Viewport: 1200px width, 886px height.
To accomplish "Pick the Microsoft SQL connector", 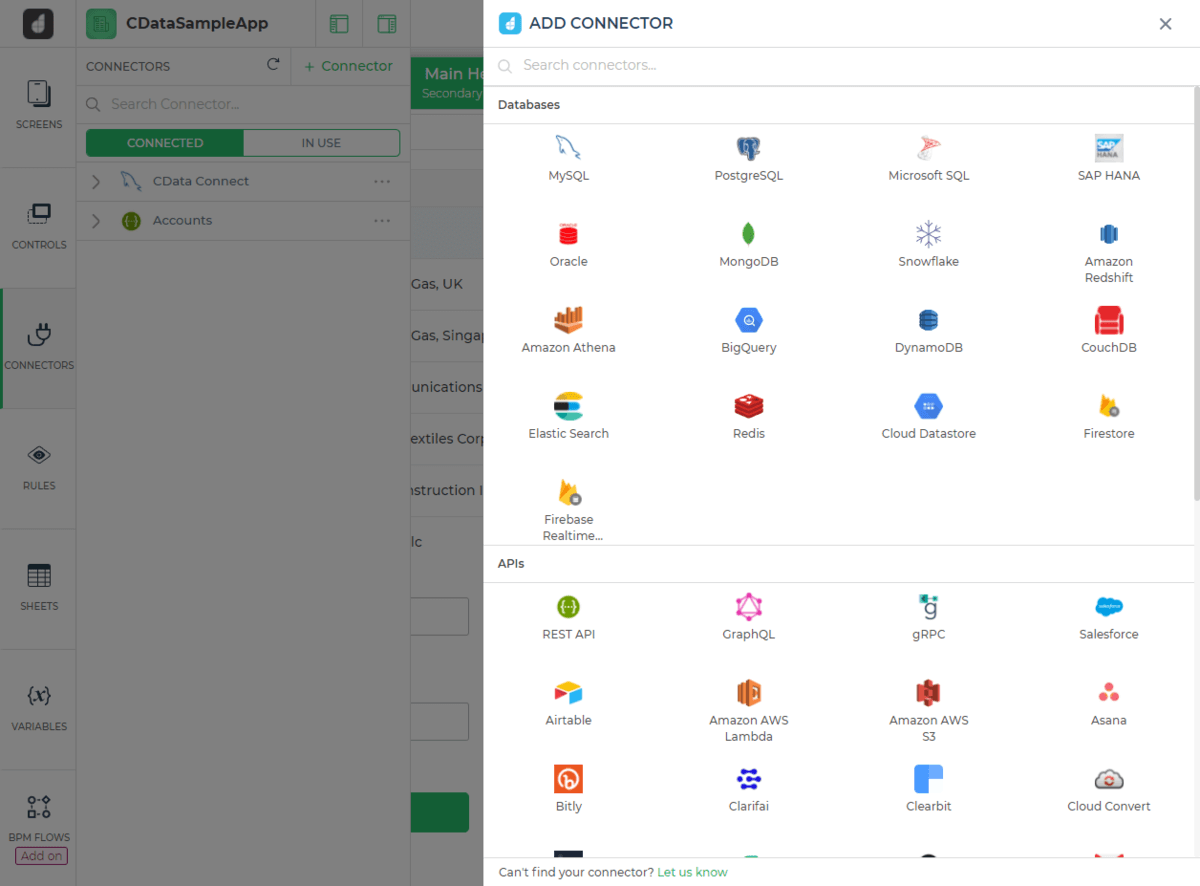I will tap(928, 159).
